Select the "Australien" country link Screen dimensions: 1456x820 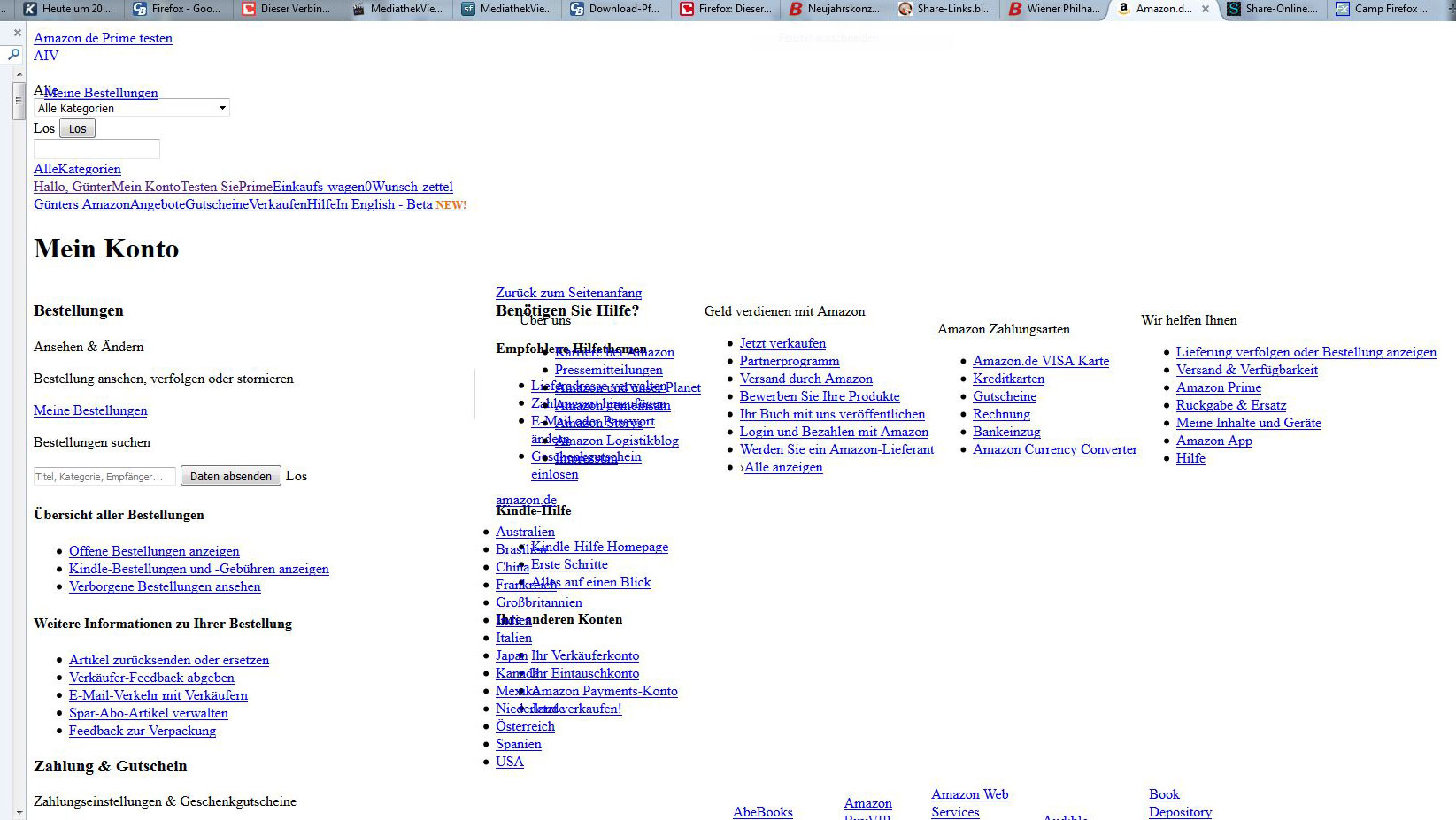[525, 532]
